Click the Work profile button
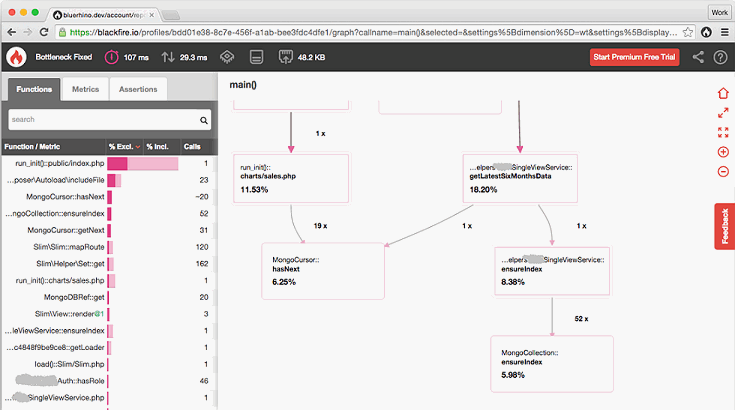This screenshot has height=410, width=735. pyautogui.click(x=720, y=13)
